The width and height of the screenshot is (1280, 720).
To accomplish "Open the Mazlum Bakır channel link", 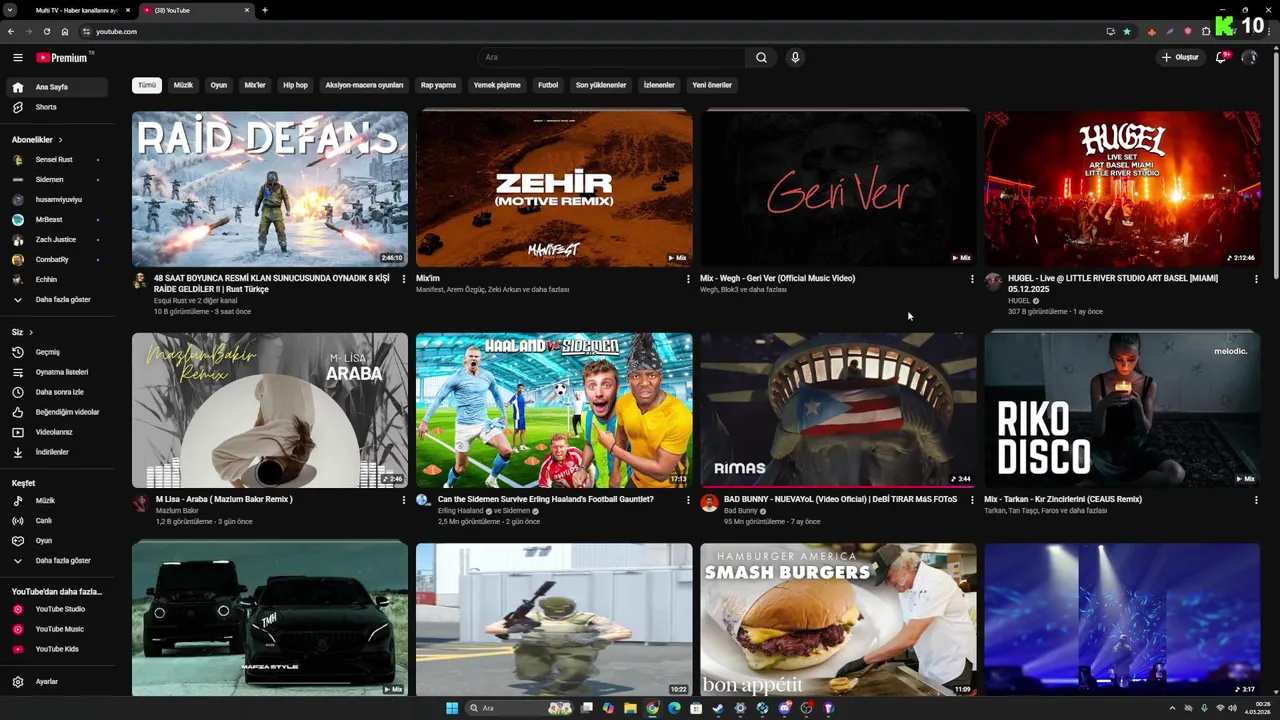I will pos(177,511).
